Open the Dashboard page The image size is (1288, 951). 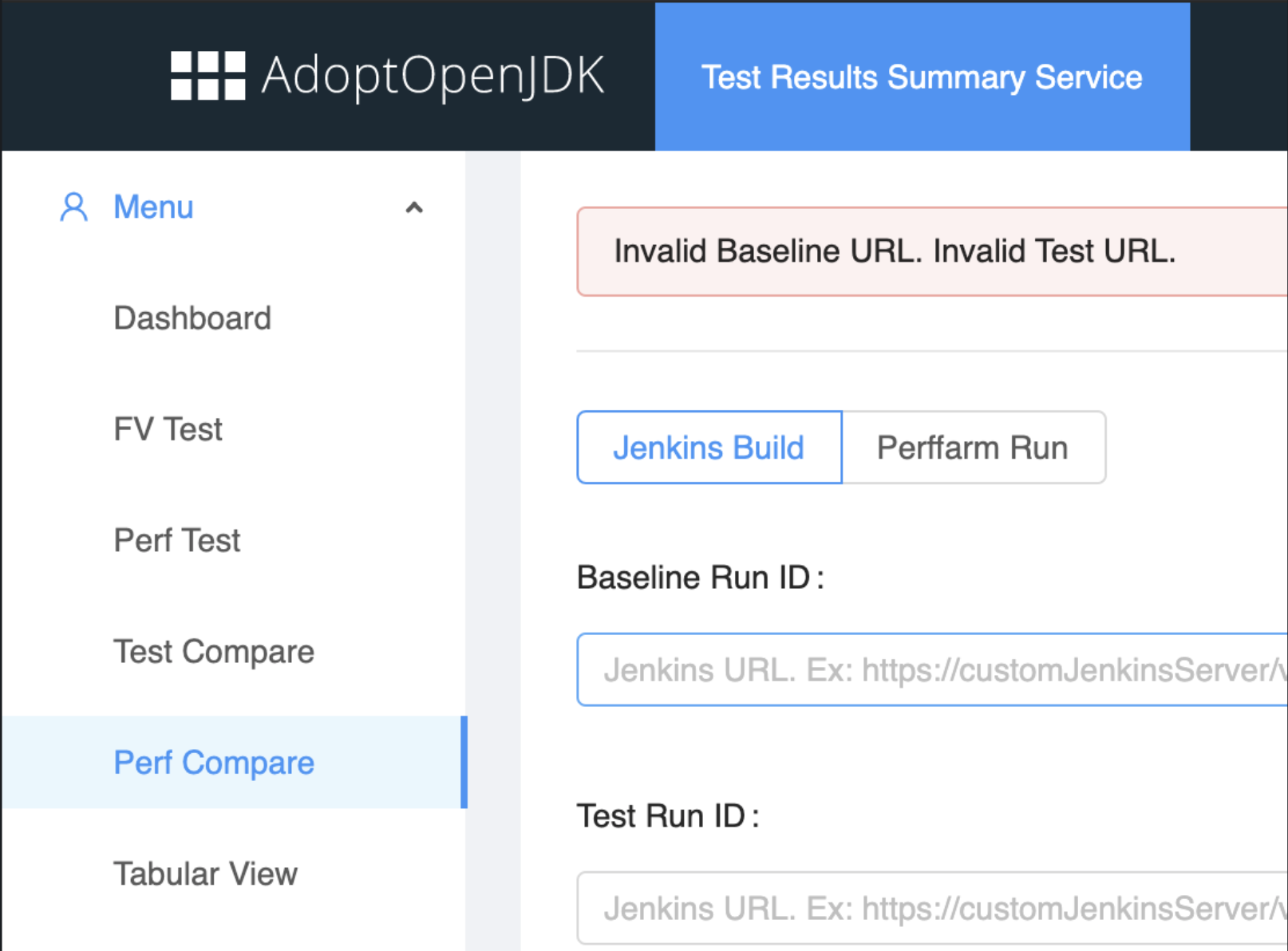click(x=192, y=318)
